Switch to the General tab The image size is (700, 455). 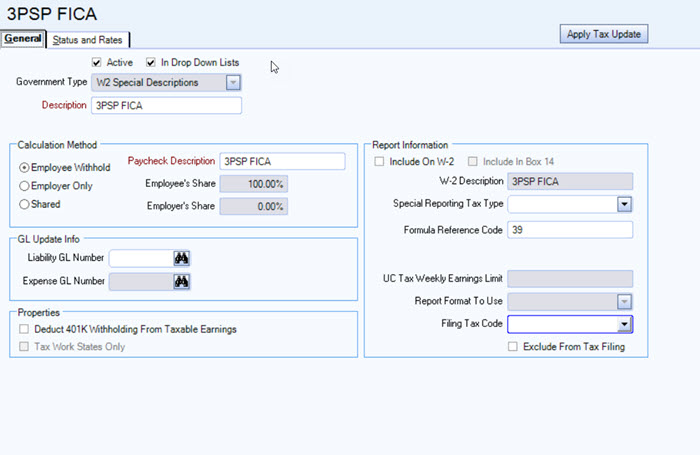[x=23, y=39]
